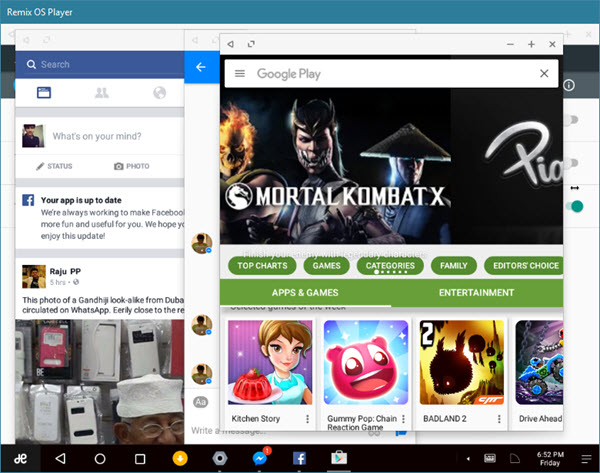The image size is (600, 473).
Task: Tap the Android home circle button
Action: click(100, 458)
